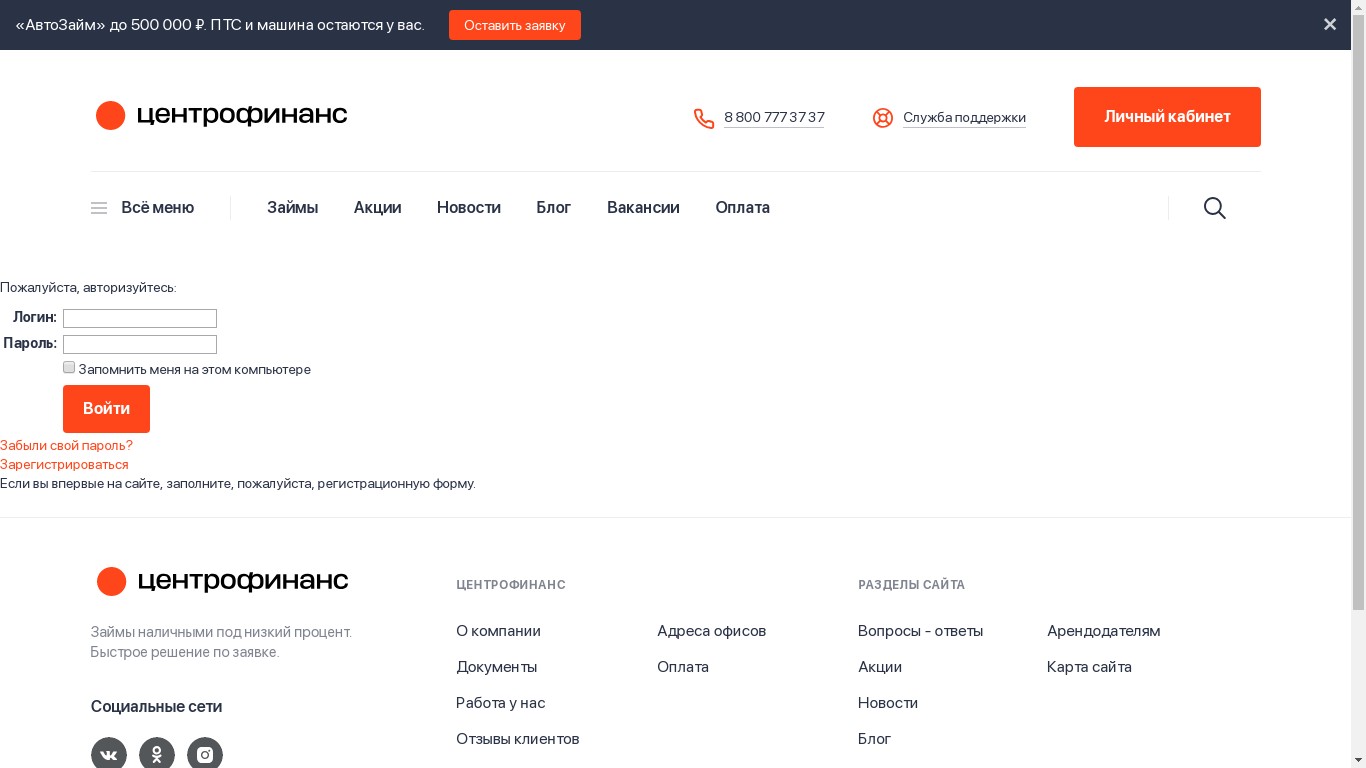Viewport: 1366px width, 768px height.
Task: Click the phone icon beside 8 800 number
Action: point(704,118)
